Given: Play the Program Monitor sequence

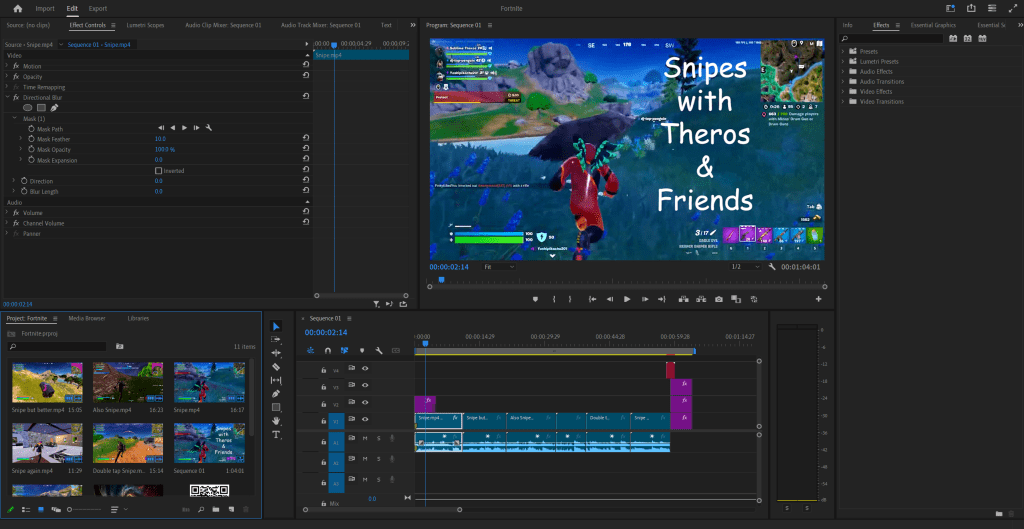Looking at the screenshot, I should pyautogui.click(x=627, y=299).
